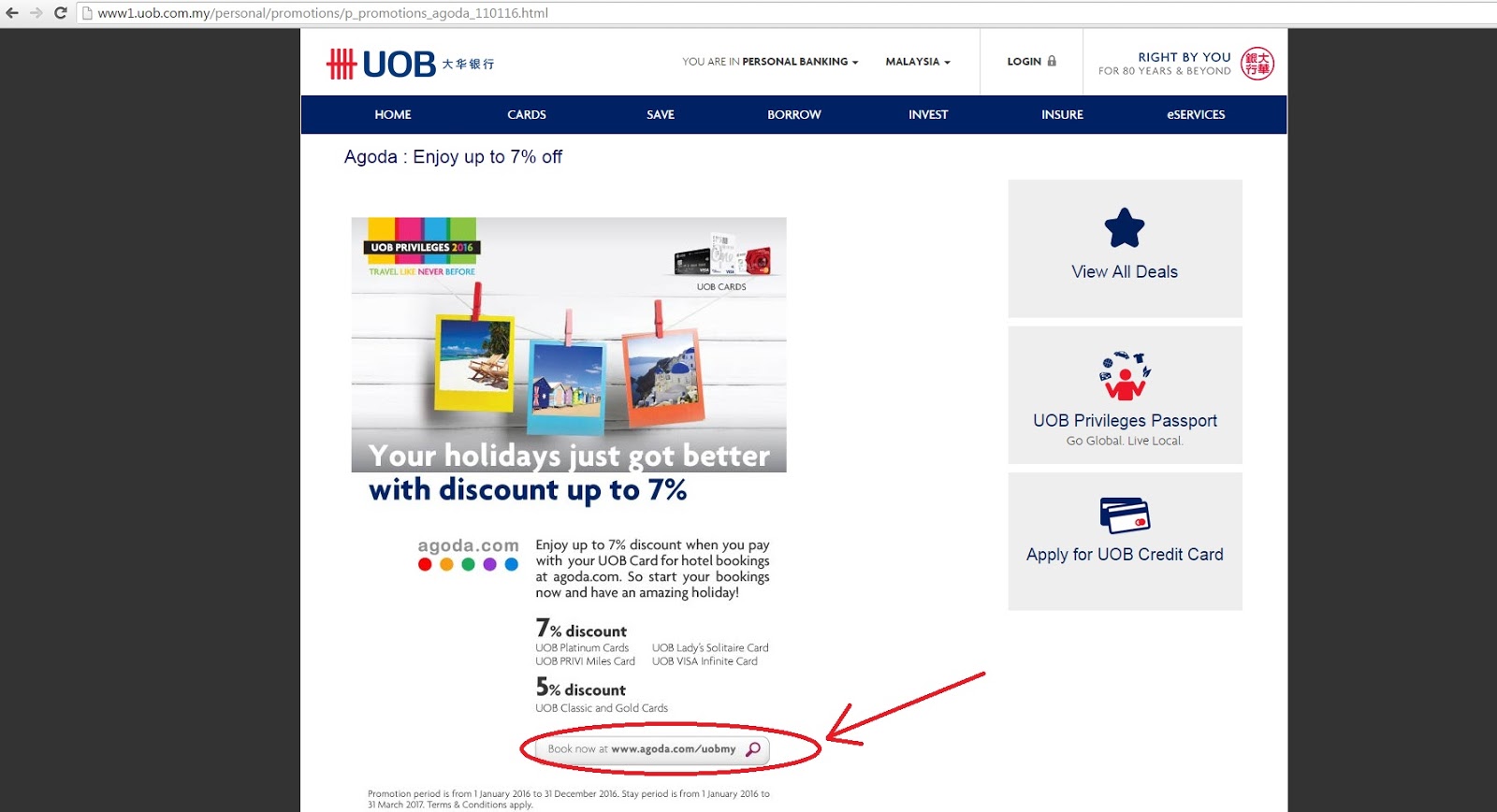The width and height of the screenshot is (1497, 812).
Task: Reload the page with the refresh icon
Action: (x=61, y=13)
